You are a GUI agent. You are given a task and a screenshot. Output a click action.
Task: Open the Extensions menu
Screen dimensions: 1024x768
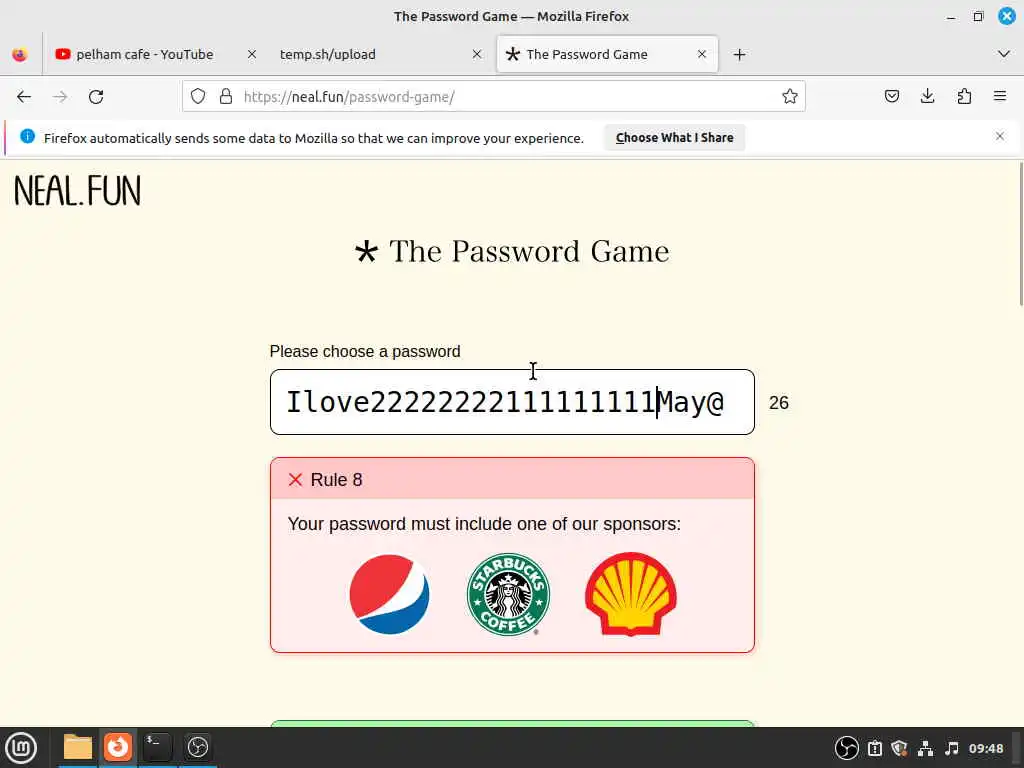(964, 97)
